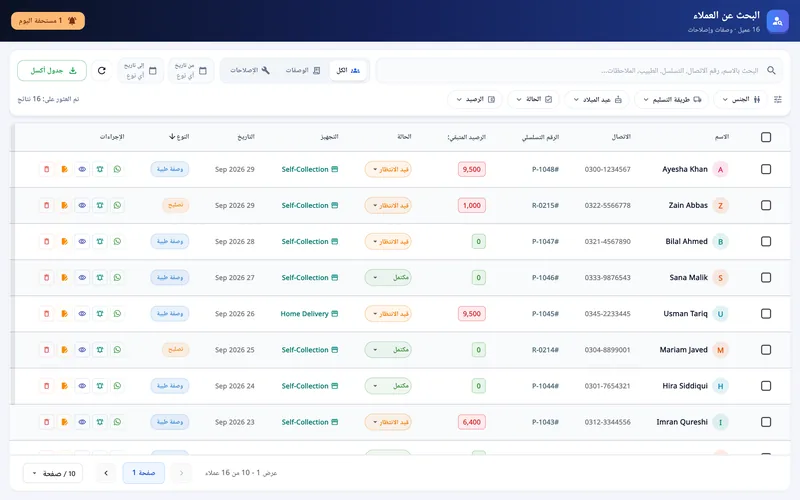The image size is (800, 500).
Task: Check the Imran Qureshi row checkbox
Action: click(766, 422)
